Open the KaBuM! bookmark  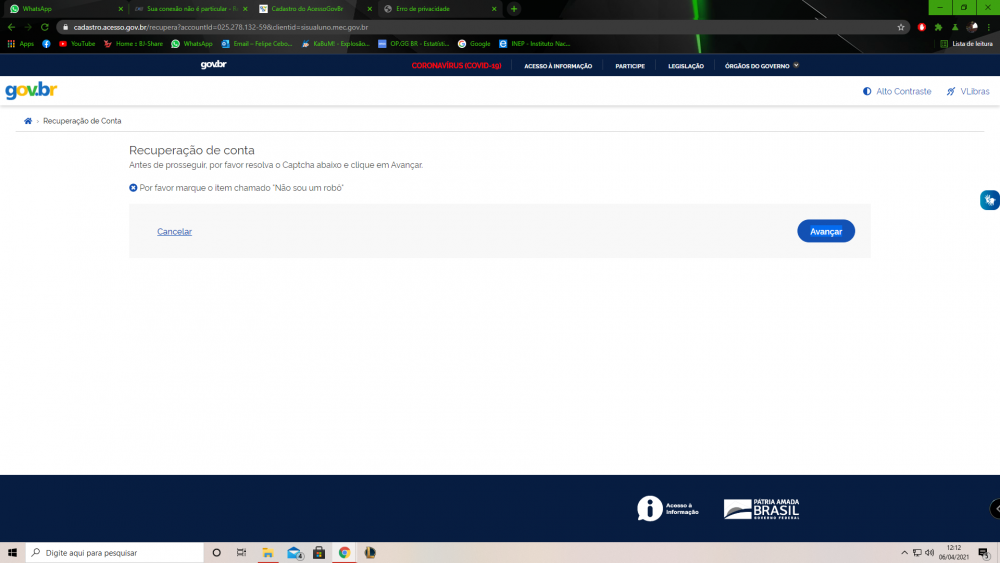[335, 44]
